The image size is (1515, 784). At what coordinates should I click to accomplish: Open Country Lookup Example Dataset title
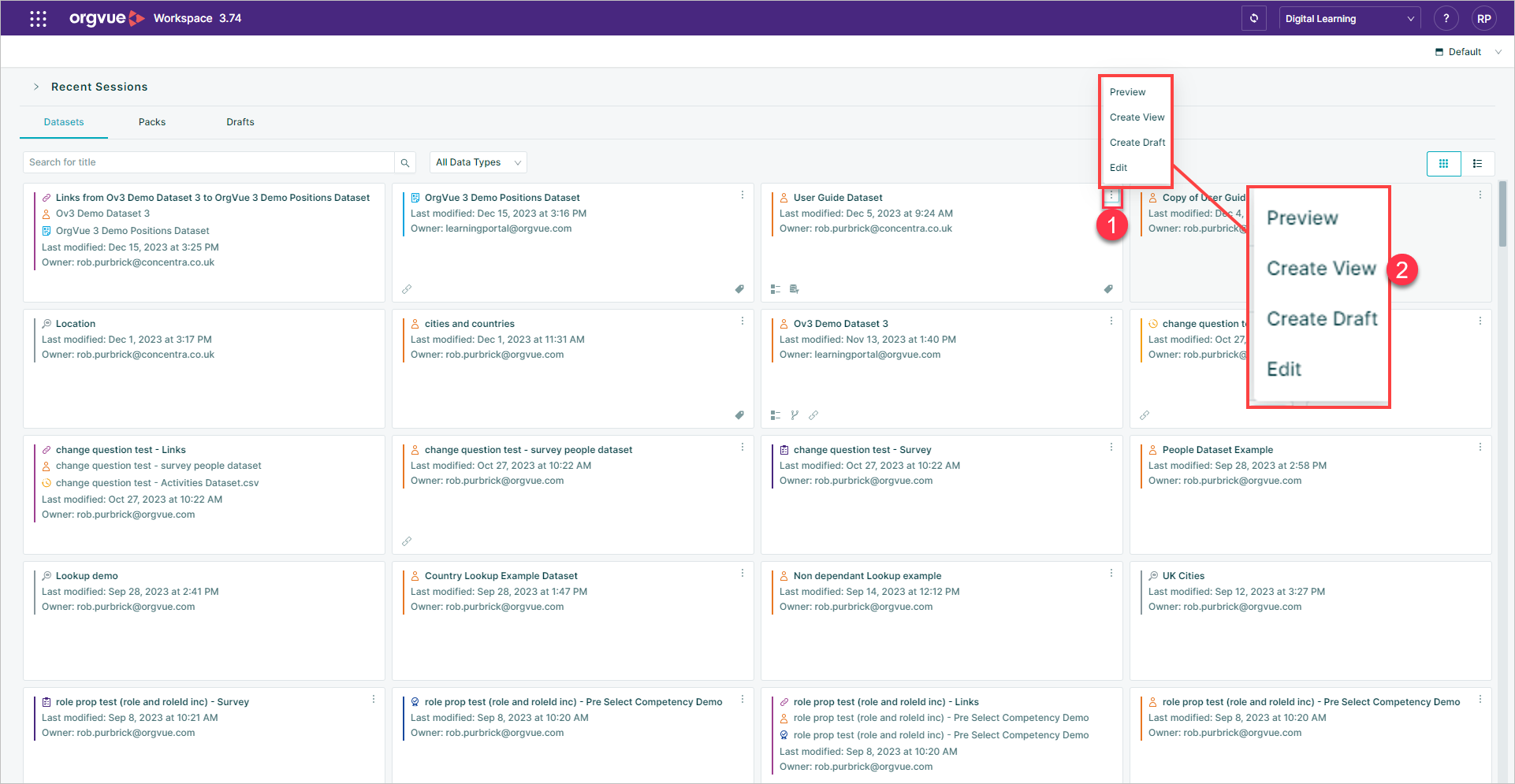(501, 576)
